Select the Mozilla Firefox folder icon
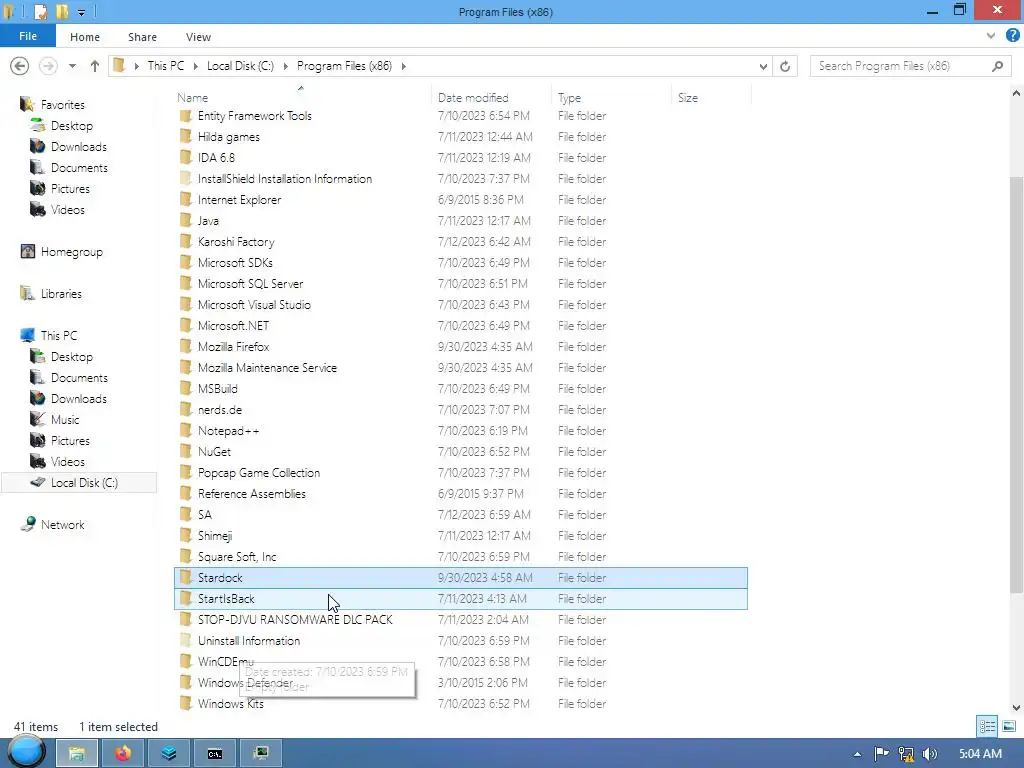 (186, 347)
